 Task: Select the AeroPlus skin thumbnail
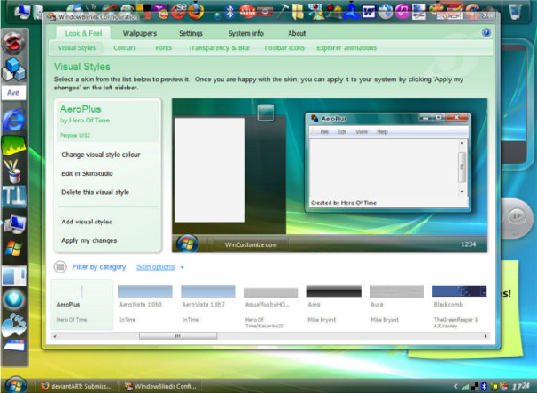82,304
